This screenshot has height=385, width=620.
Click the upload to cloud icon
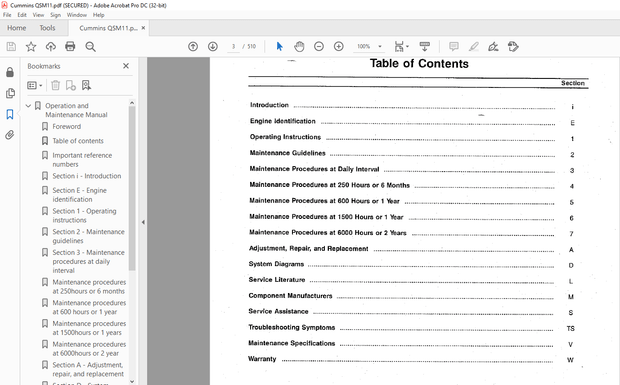(x=51, y=47)
